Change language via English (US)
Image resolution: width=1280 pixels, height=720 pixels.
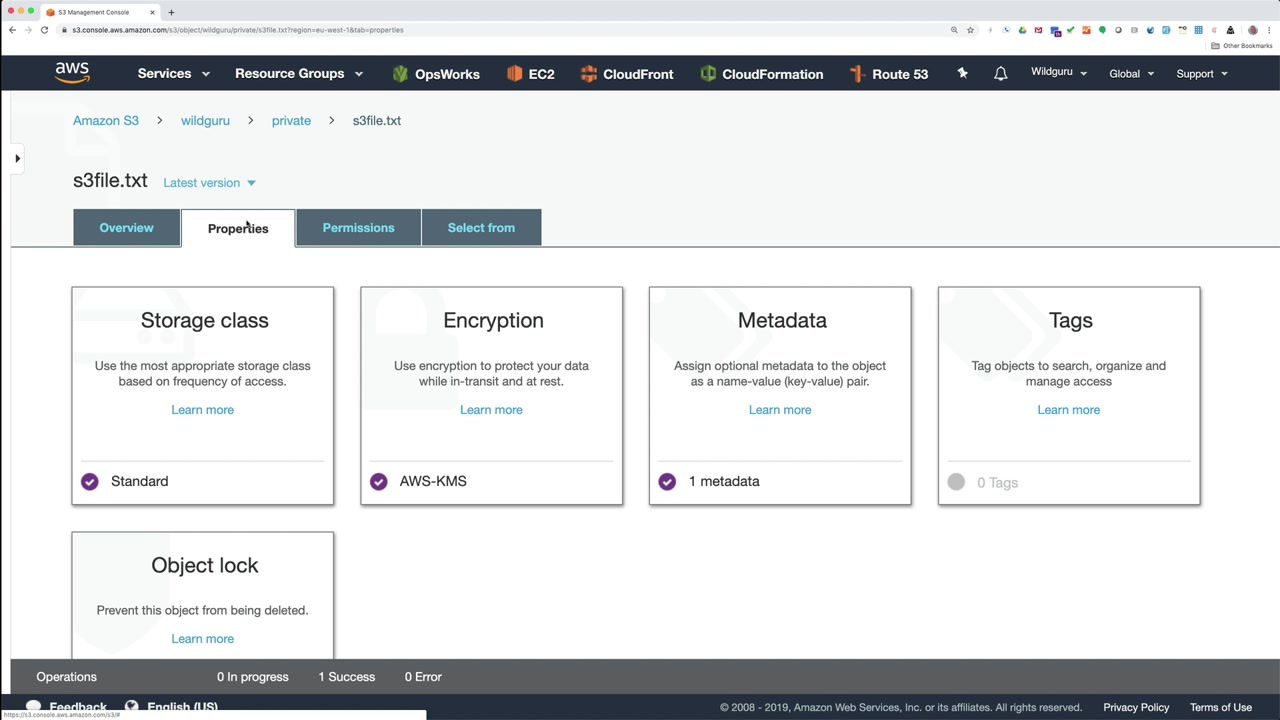point(182,707)
